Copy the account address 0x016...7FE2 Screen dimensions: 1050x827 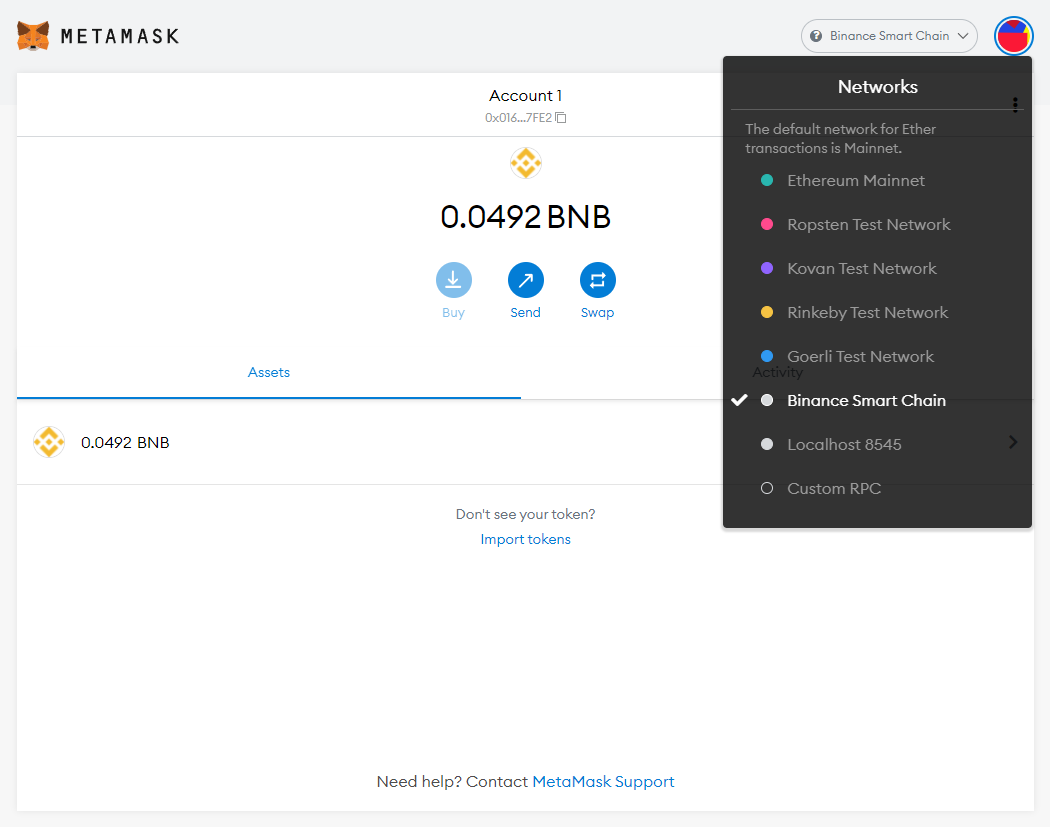pyautogui.click(x=525, y=118)
